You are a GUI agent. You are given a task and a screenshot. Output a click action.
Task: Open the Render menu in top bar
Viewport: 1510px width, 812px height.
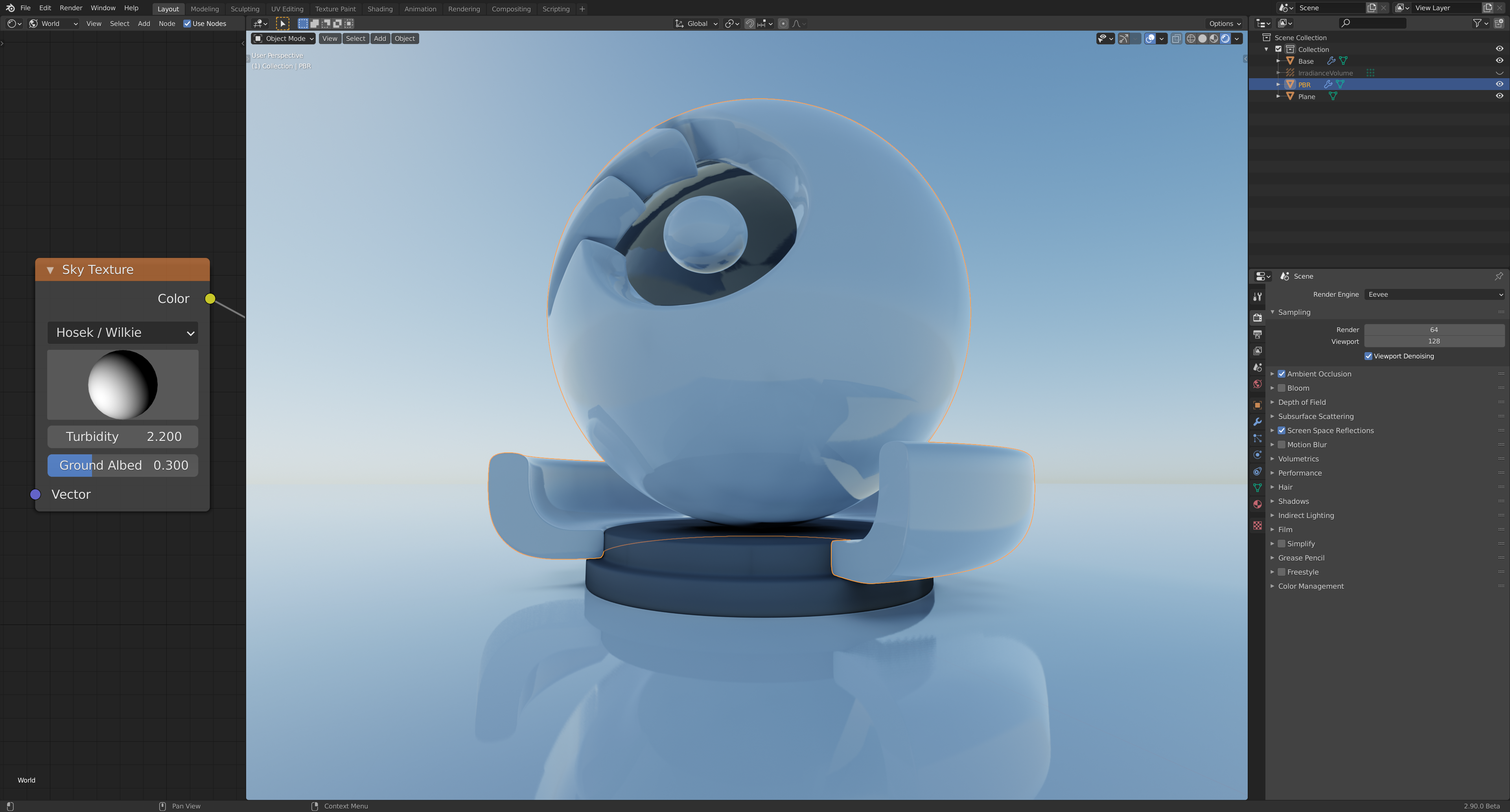click(x=71, y=8)
